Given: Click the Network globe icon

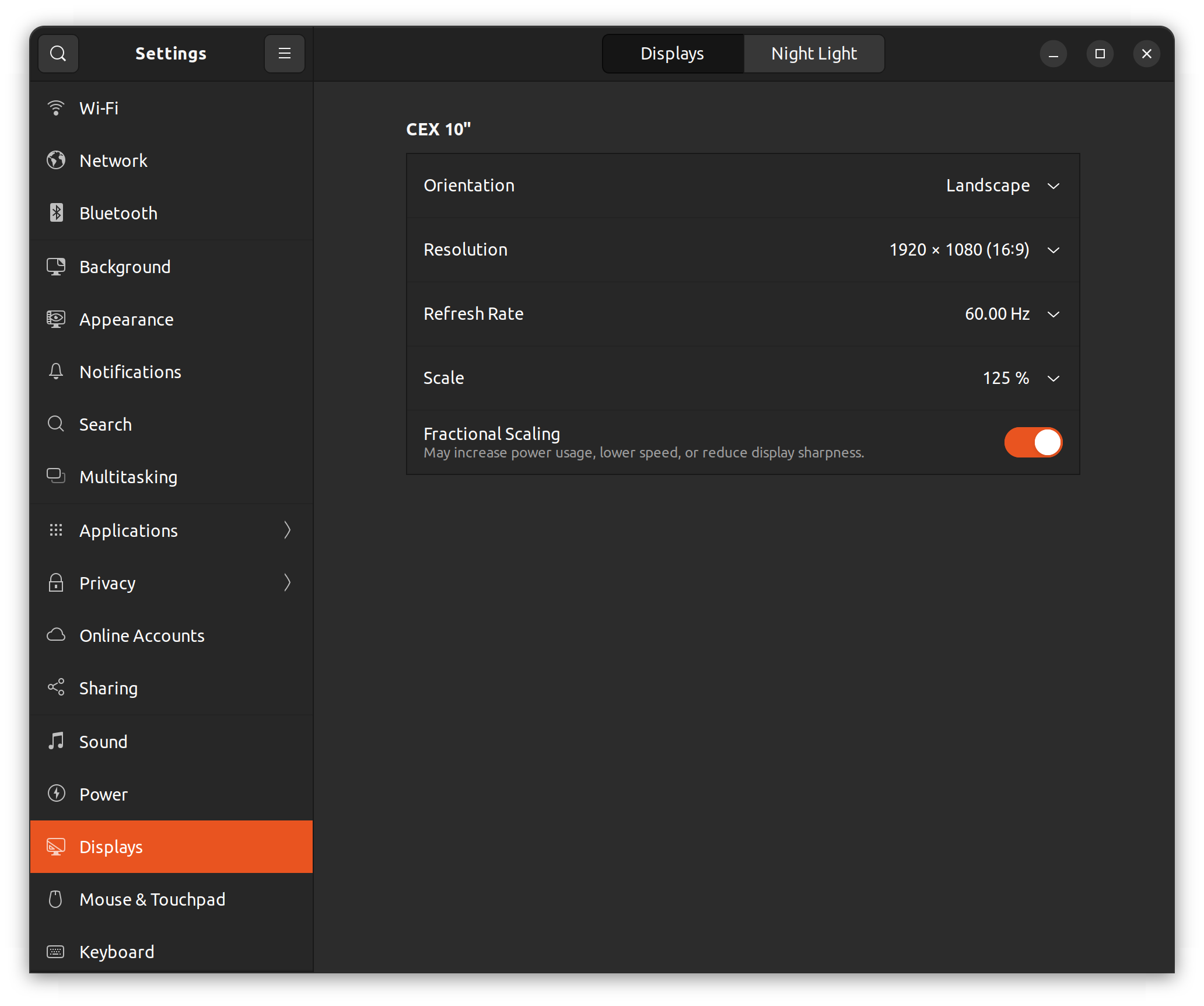Looking at the screenshot, I should click(x=56, y=160).
